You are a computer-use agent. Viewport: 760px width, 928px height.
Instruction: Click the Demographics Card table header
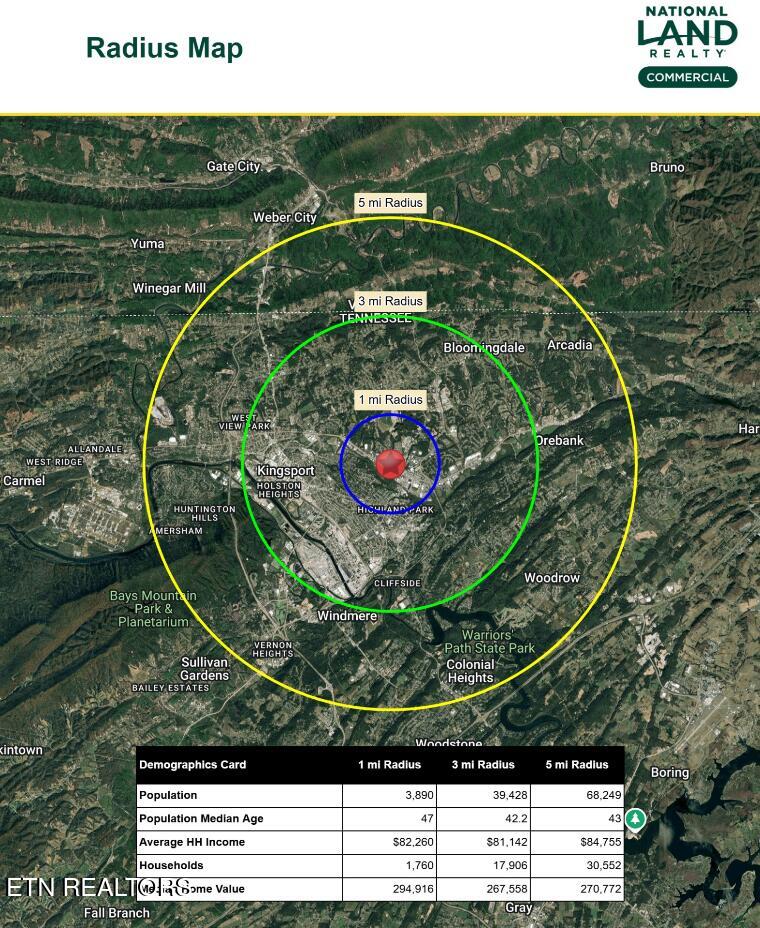pyautogui.click(x=192, y=765)
